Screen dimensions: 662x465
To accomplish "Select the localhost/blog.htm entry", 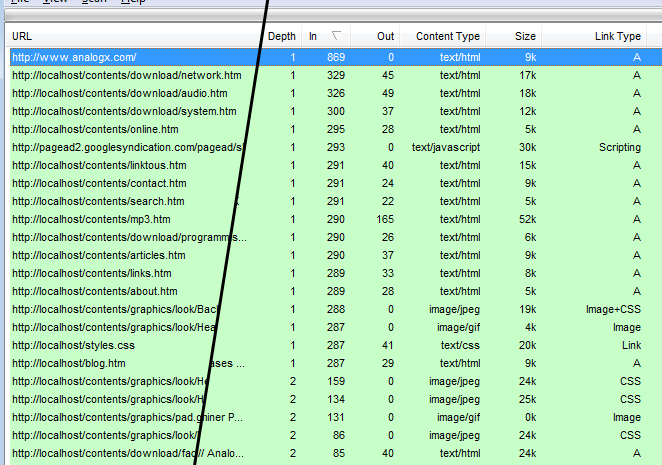I will tap(68, 364).
